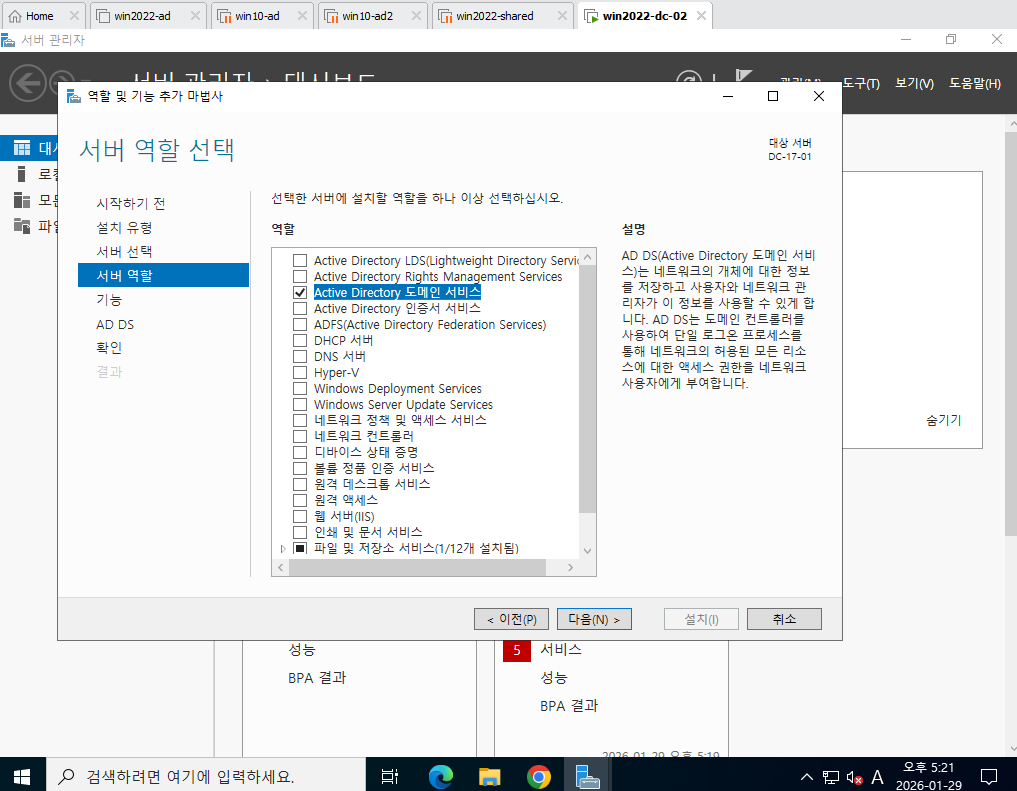Open 도구(T) menu in Server Manager
The height and width of the screenshot is (791, 1017).
click(861, 84)
